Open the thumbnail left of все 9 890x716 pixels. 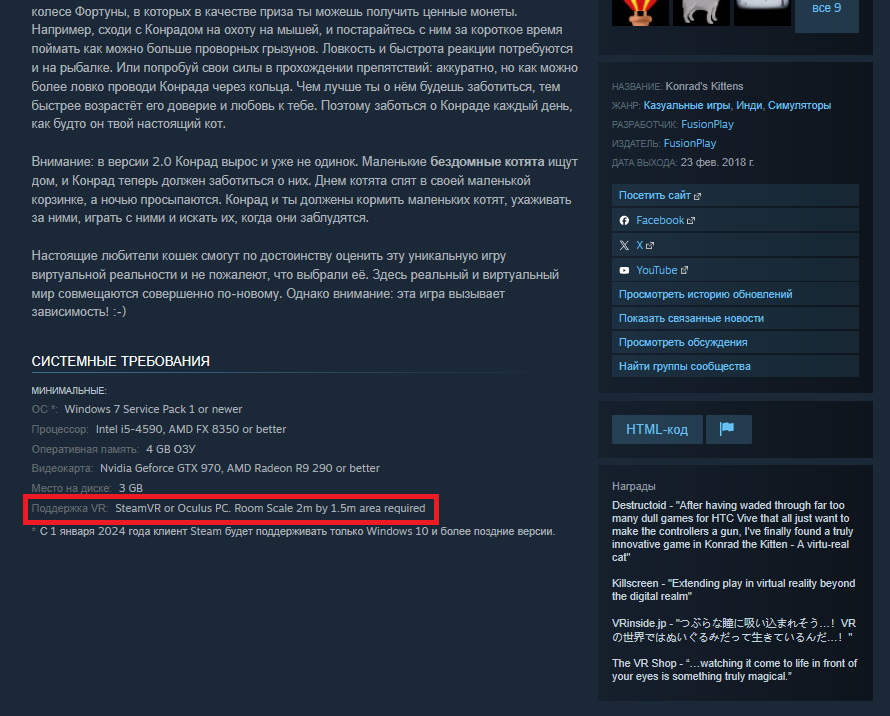click(762, 12)
